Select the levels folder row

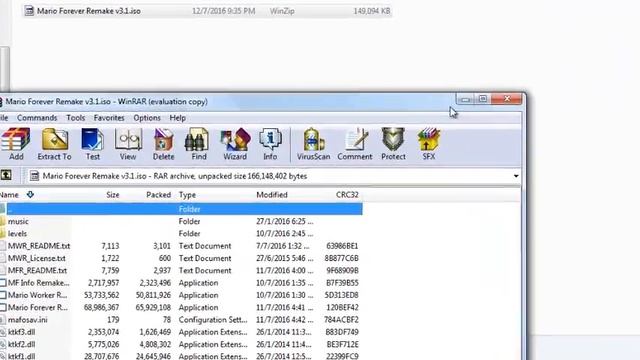(x=181, y=233)
